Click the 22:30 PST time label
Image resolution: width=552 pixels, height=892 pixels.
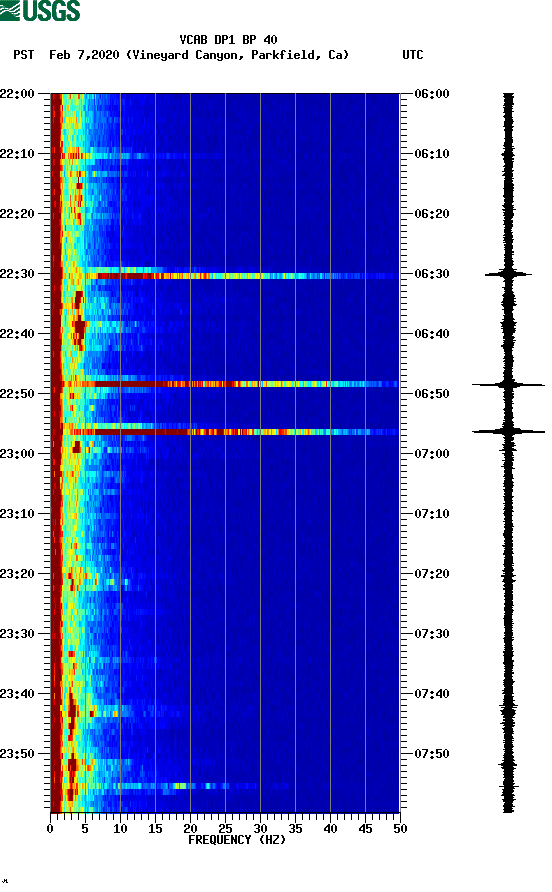click(17, 274)
